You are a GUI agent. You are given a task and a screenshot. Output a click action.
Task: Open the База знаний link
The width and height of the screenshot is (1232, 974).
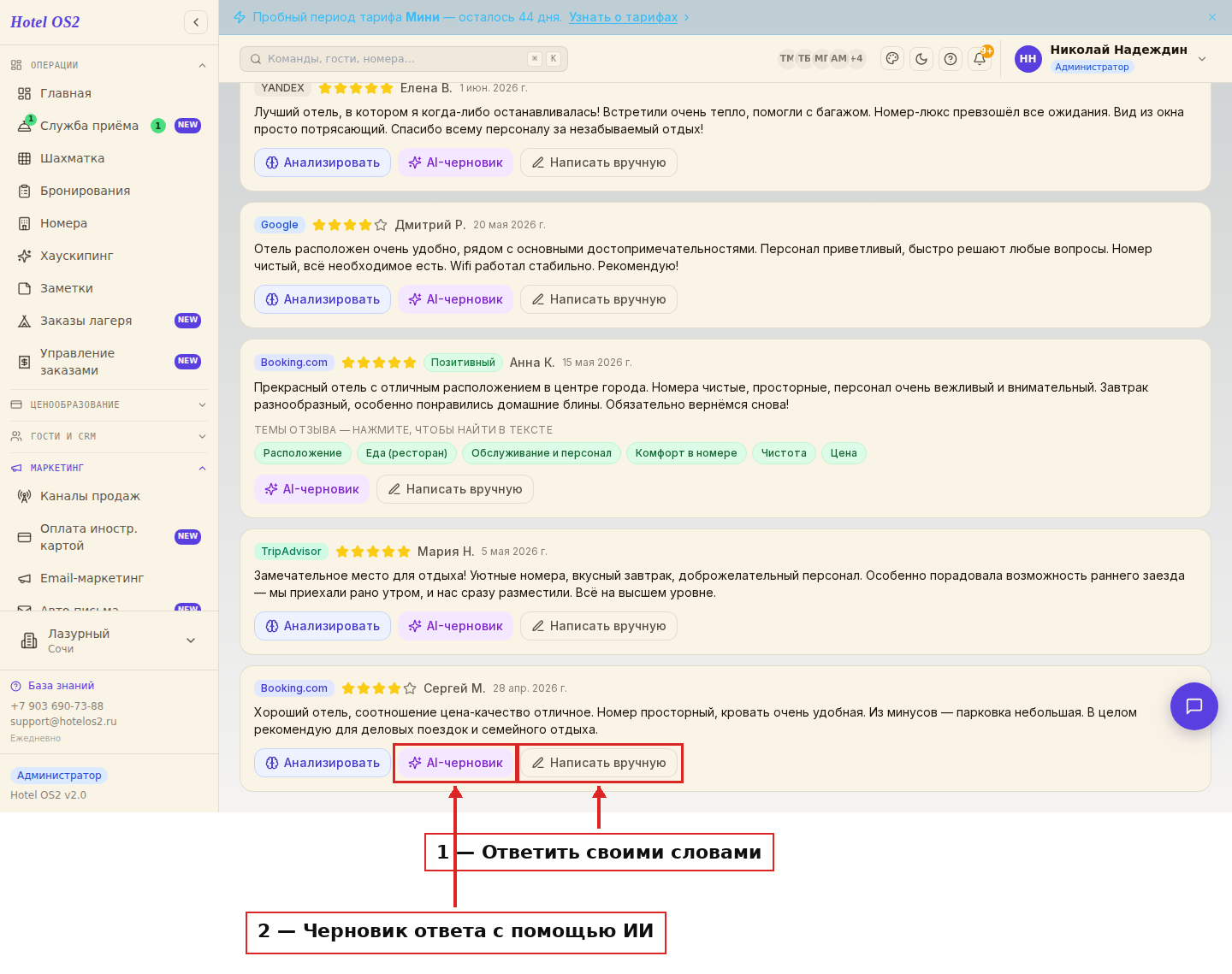coord(53,686)
